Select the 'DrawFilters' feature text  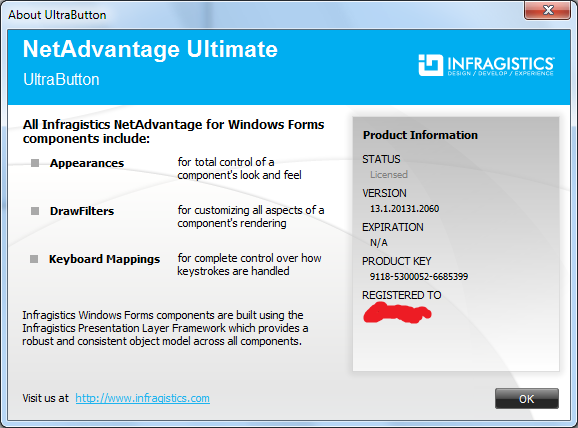82,211
